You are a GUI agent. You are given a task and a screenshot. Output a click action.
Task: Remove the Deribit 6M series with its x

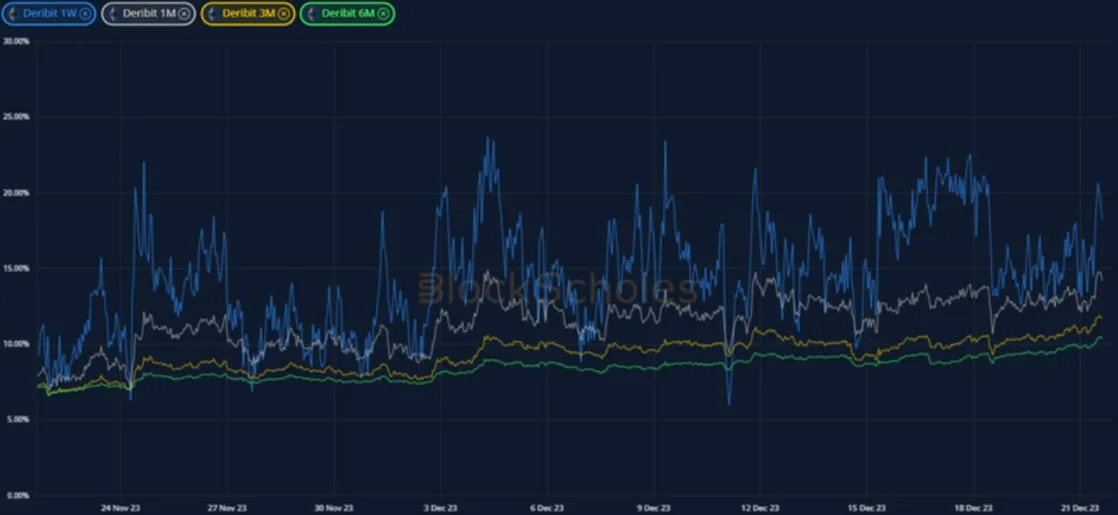(x=383, y=14)
